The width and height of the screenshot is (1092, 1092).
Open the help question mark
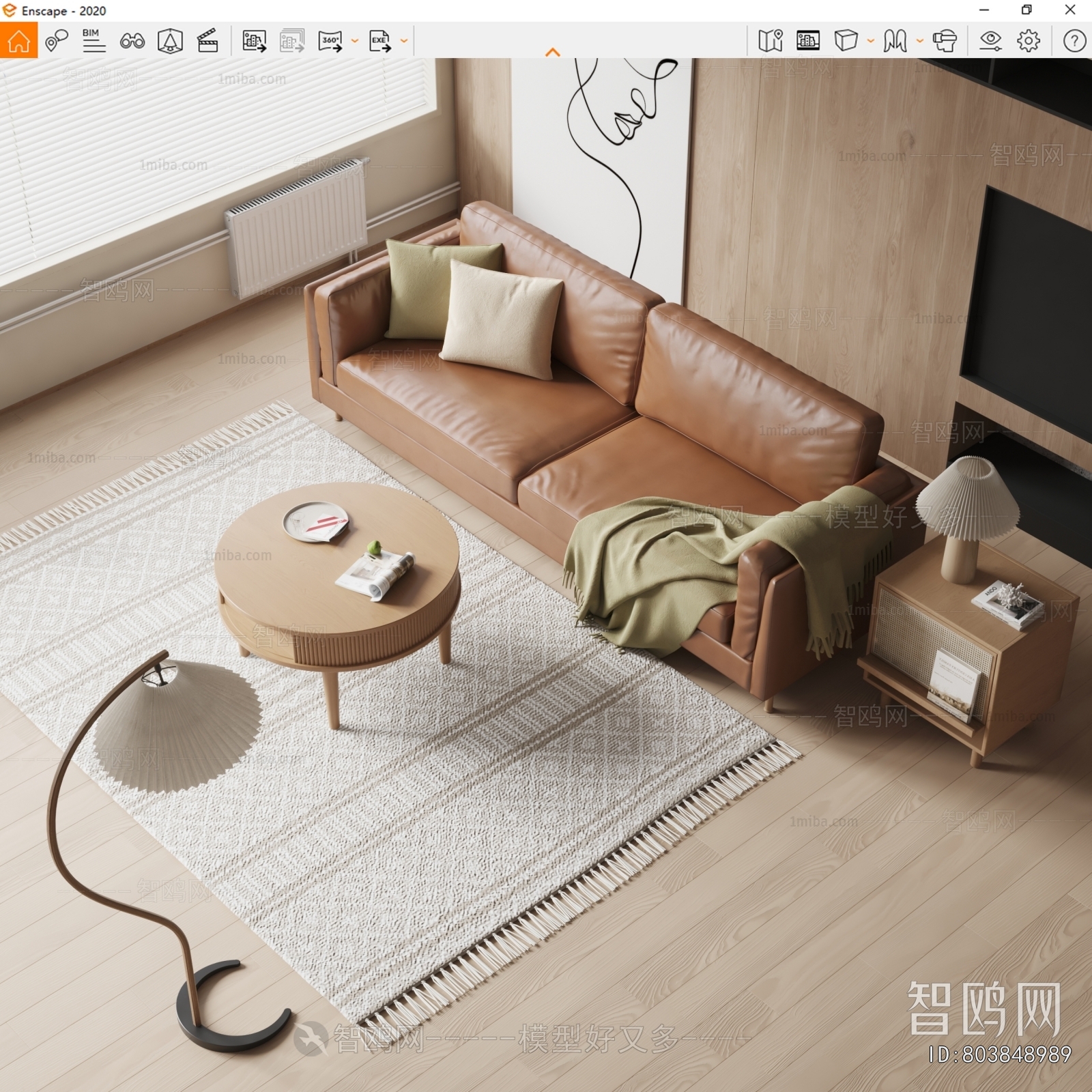pyautogui.click(x=1074, y=41)
